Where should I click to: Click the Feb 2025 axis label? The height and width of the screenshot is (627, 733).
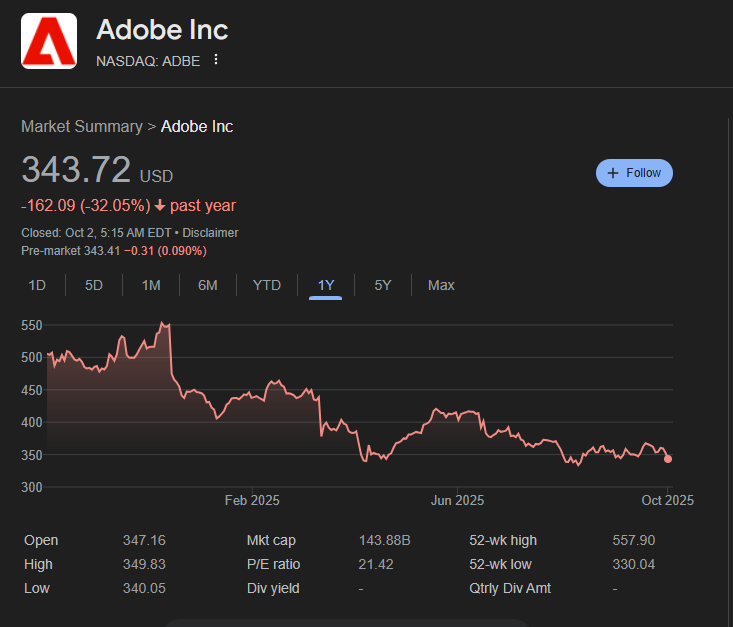pos(252,500)
